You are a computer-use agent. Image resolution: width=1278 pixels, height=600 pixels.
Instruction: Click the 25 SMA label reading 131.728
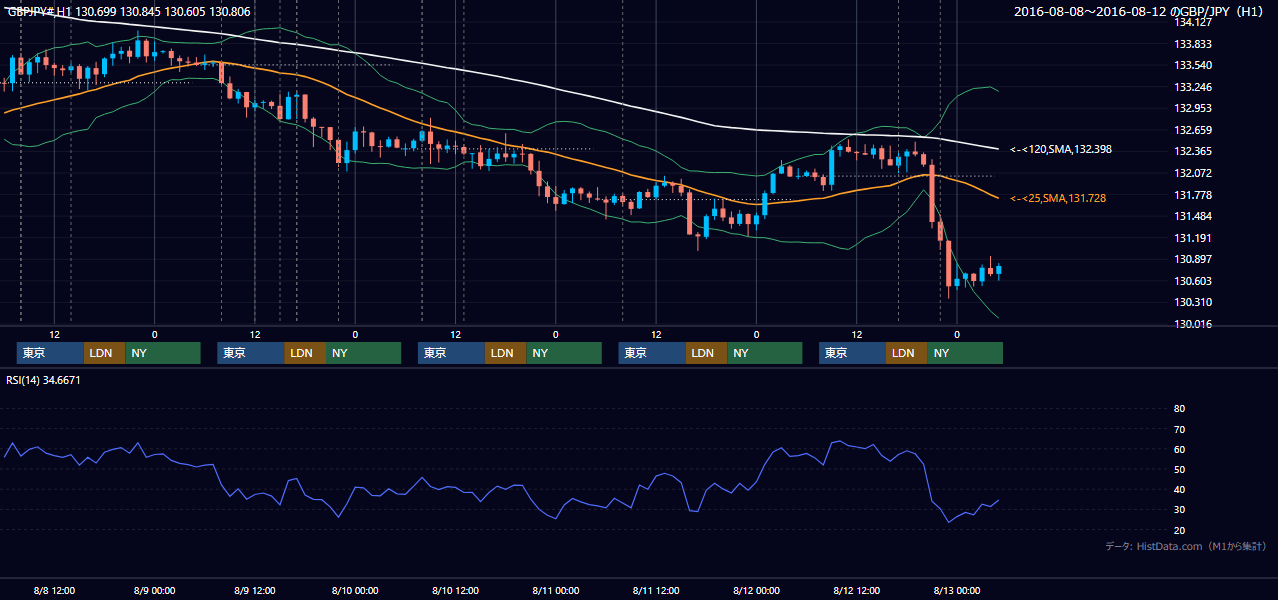pos(1058,198)
